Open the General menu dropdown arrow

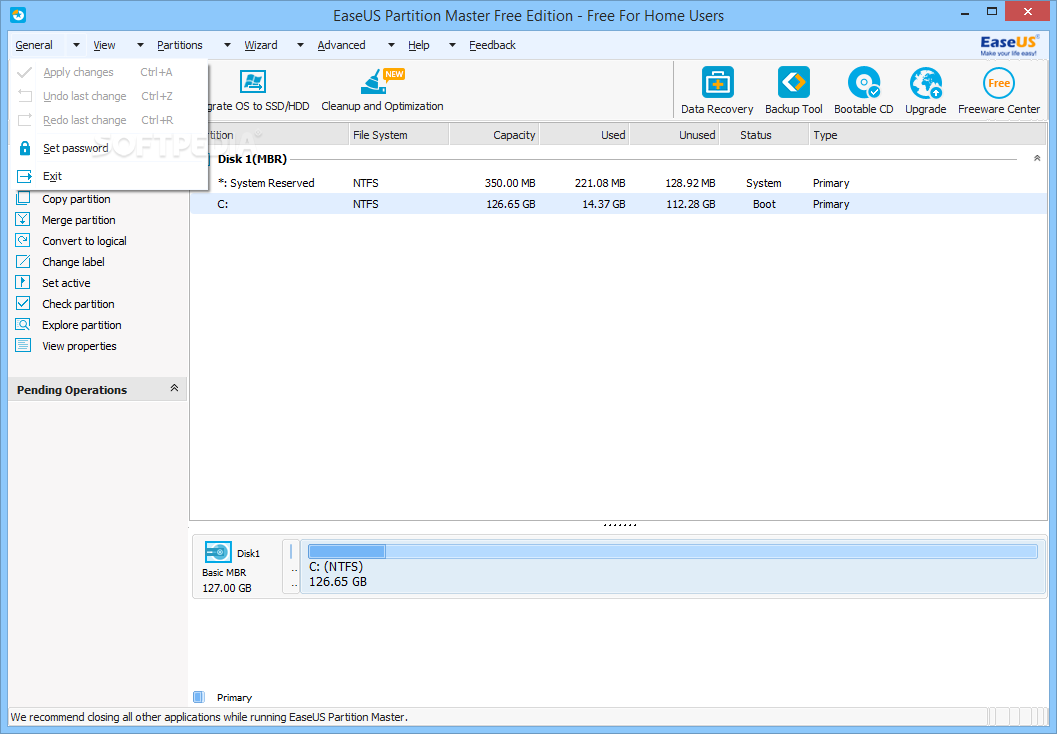click(76, 45)
